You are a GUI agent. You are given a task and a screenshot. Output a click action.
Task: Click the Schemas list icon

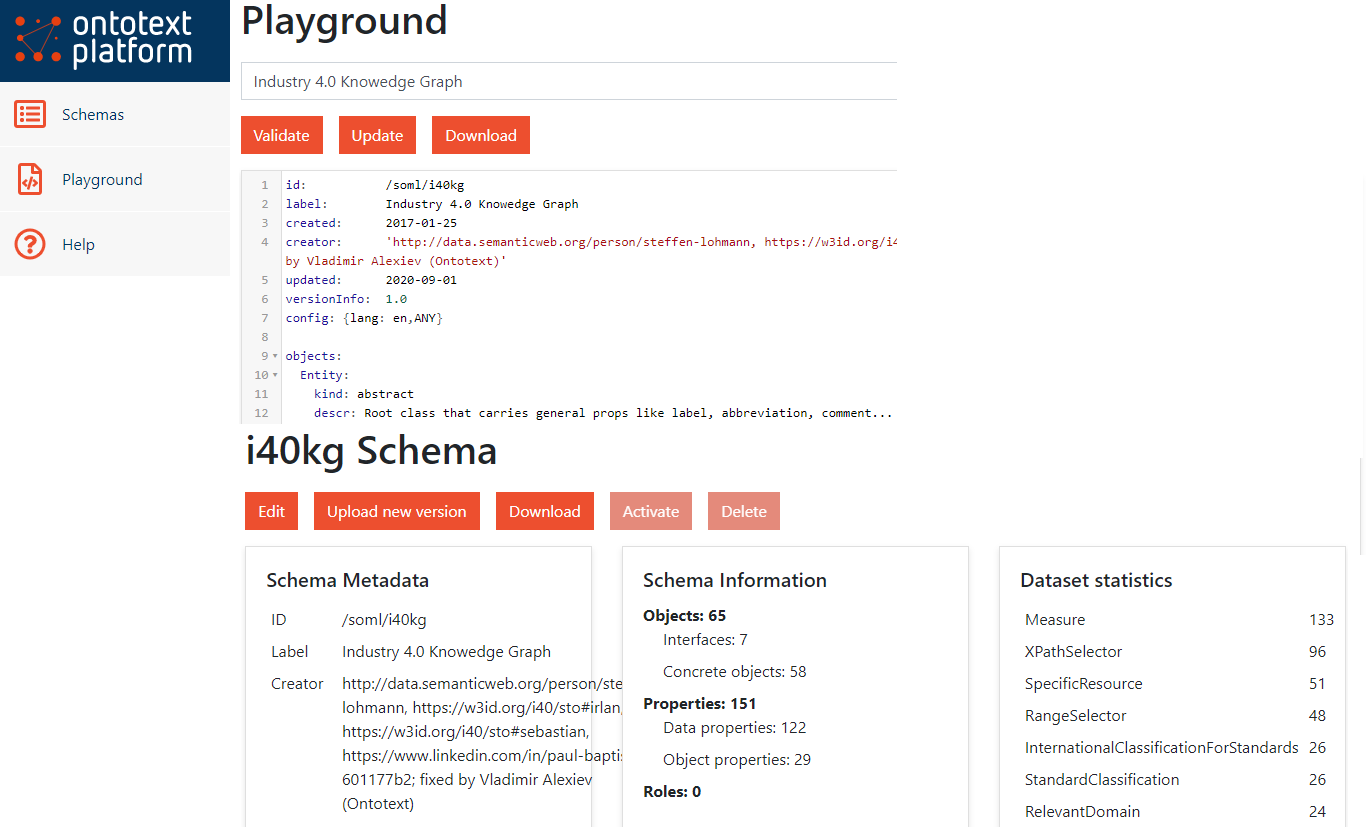30,114
